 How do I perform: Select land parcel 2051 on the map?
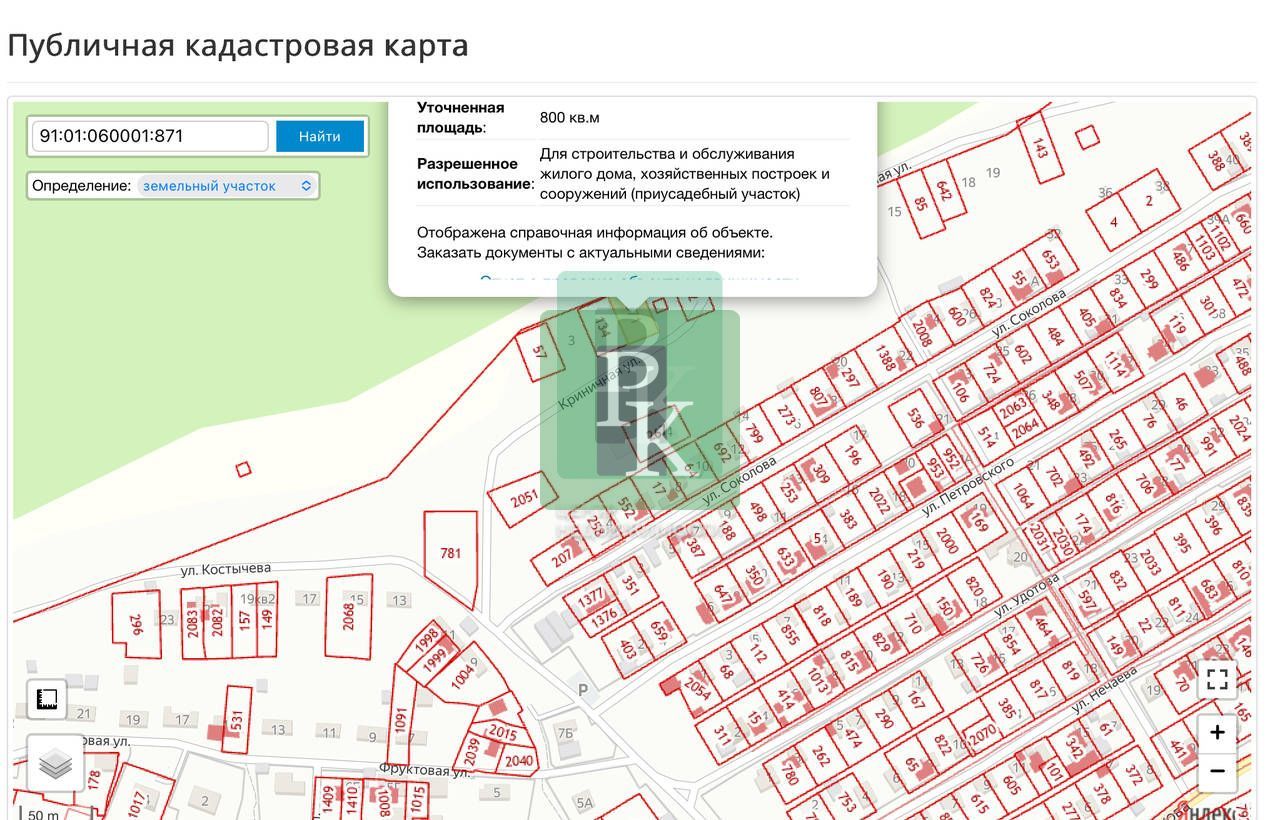(523, 498)
